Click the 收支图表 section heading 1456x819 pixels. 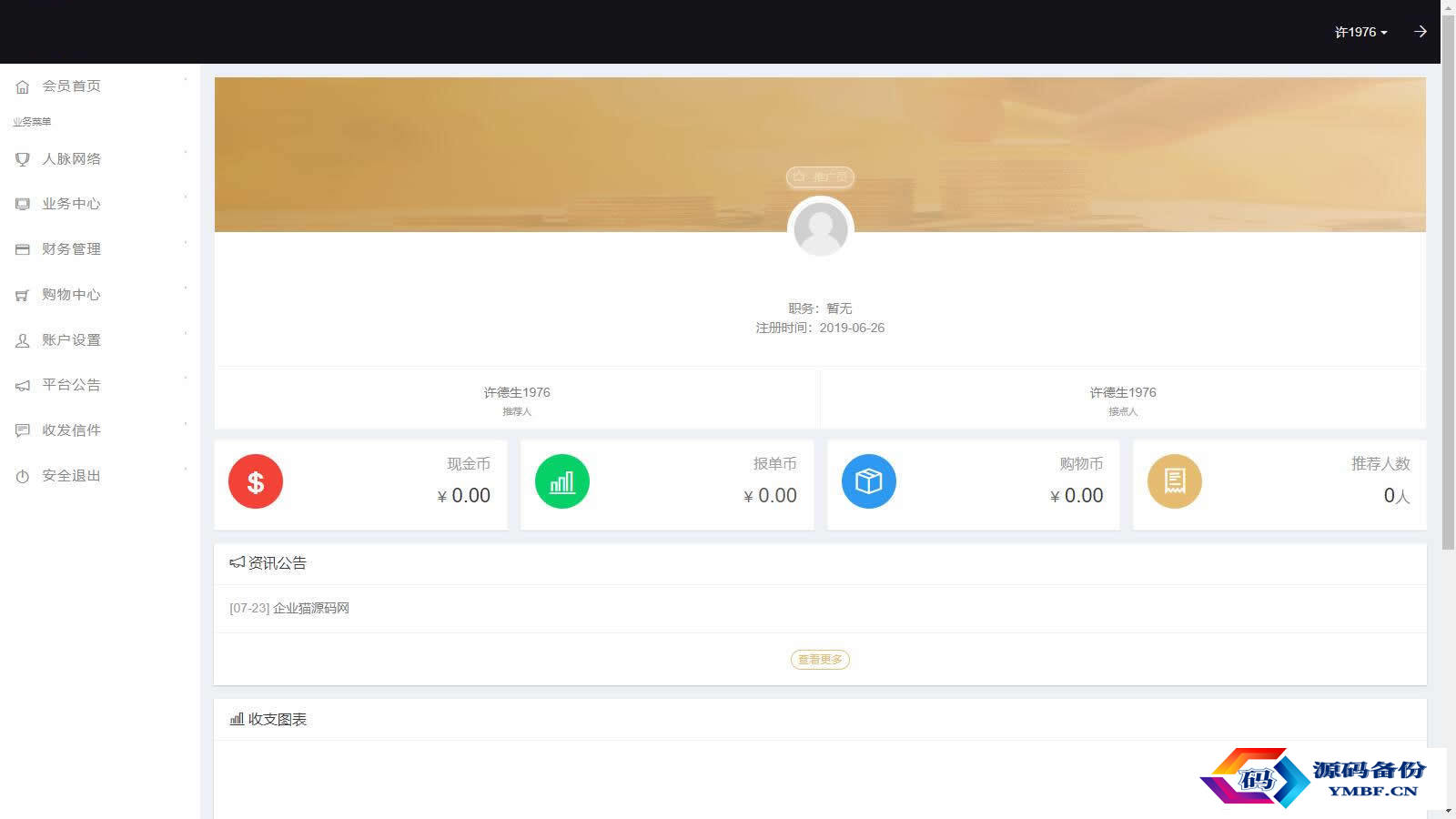point(278,719)
